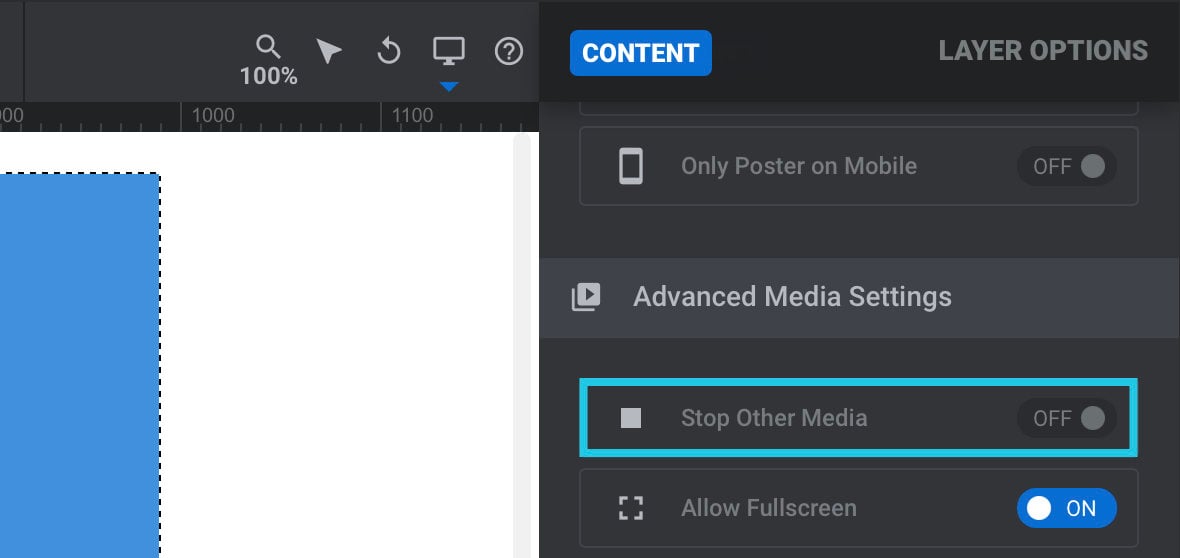Screen dimensions: 1180x558
Task: Click the undo history icon
Action: [x=388, y=52]
